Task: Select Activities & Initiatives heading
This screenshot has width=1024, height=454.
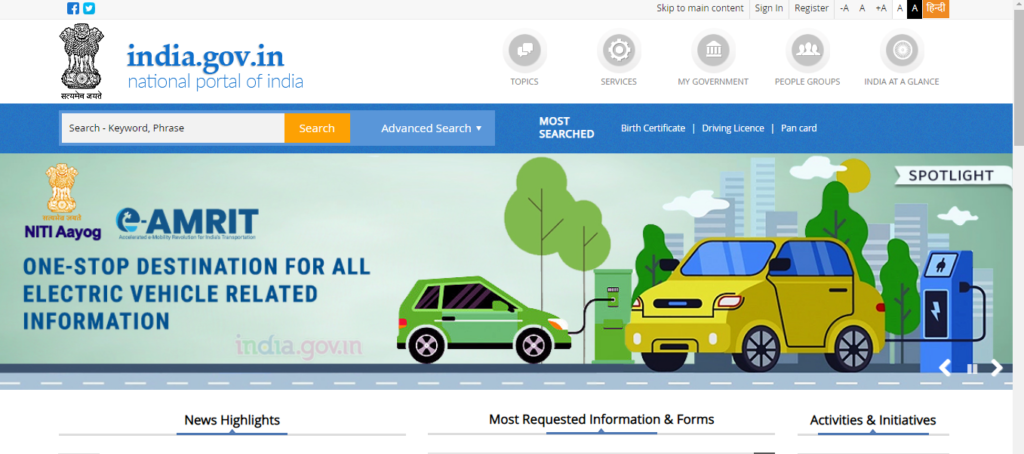Action: (x=872, y=420)
